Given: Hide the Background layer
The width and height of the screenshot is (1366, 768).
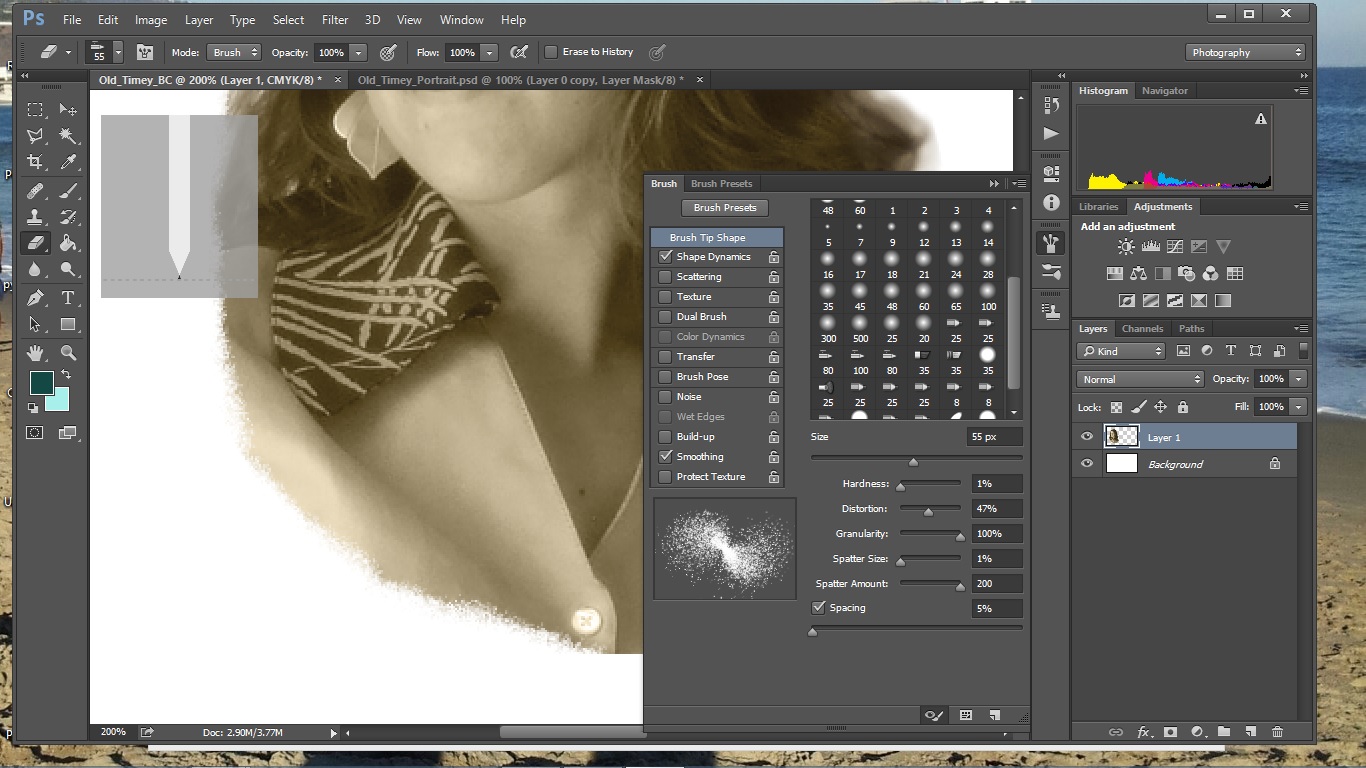Looking at the screenshot, I should 1086,463.
